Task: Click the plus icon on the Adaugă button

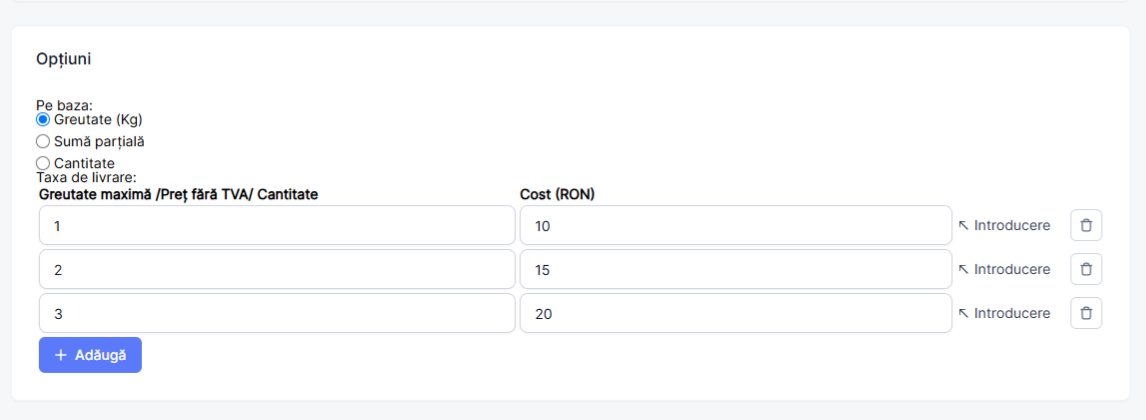Action: point(61,355)
